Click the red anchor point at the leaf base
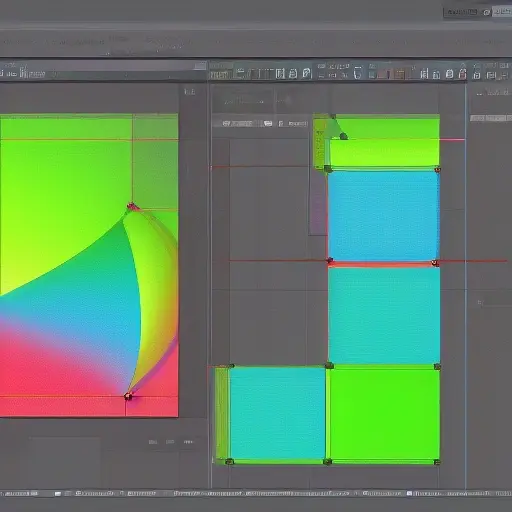This screenshot has width=512, height=512. 128,396
